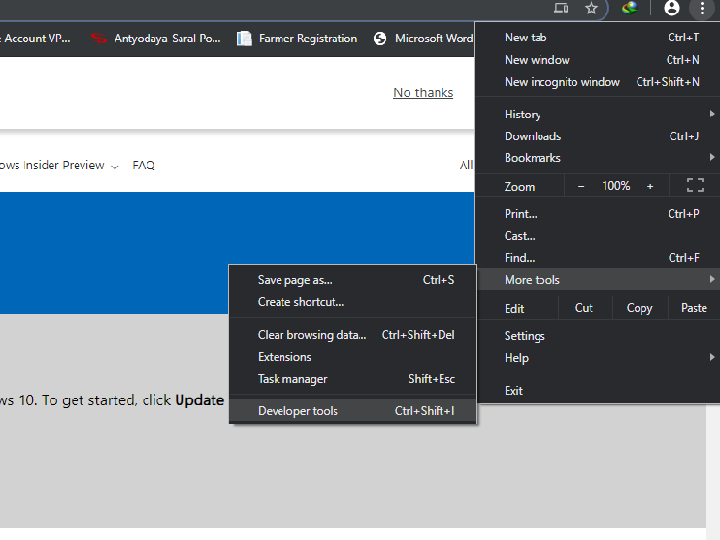Increase zoom with the plus button
This screenshot has width=720, height=540.
[650, 186]
